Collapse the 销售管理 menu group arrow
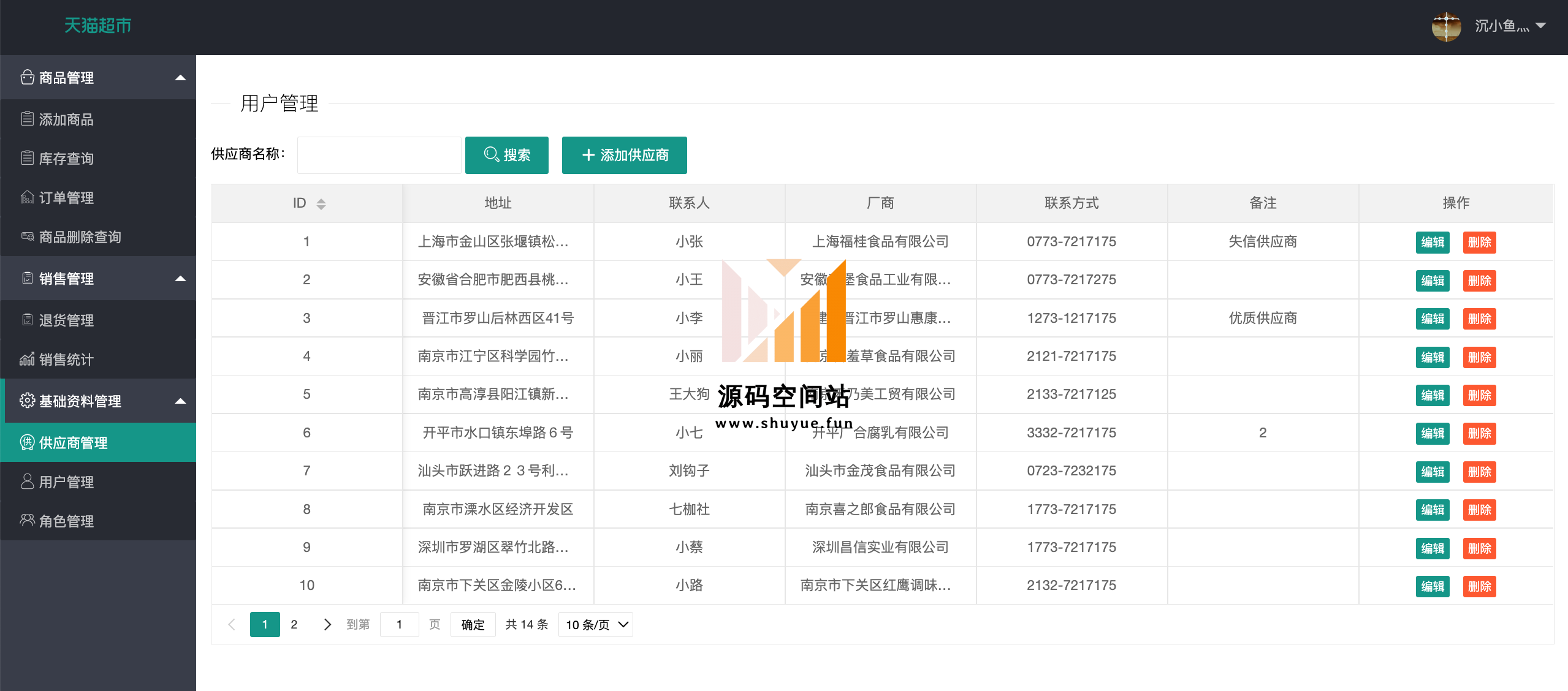This screenshot has width=1568, height=691. pos(180,279)
